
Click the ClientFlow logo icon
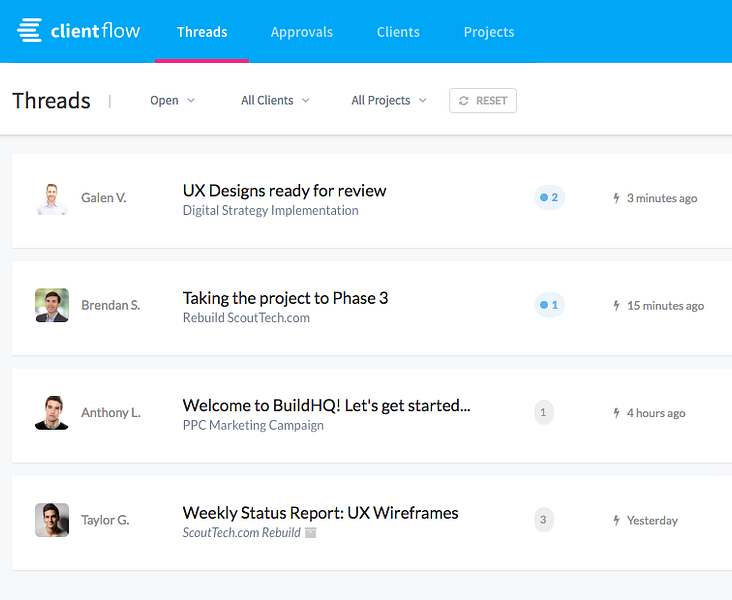29,31
